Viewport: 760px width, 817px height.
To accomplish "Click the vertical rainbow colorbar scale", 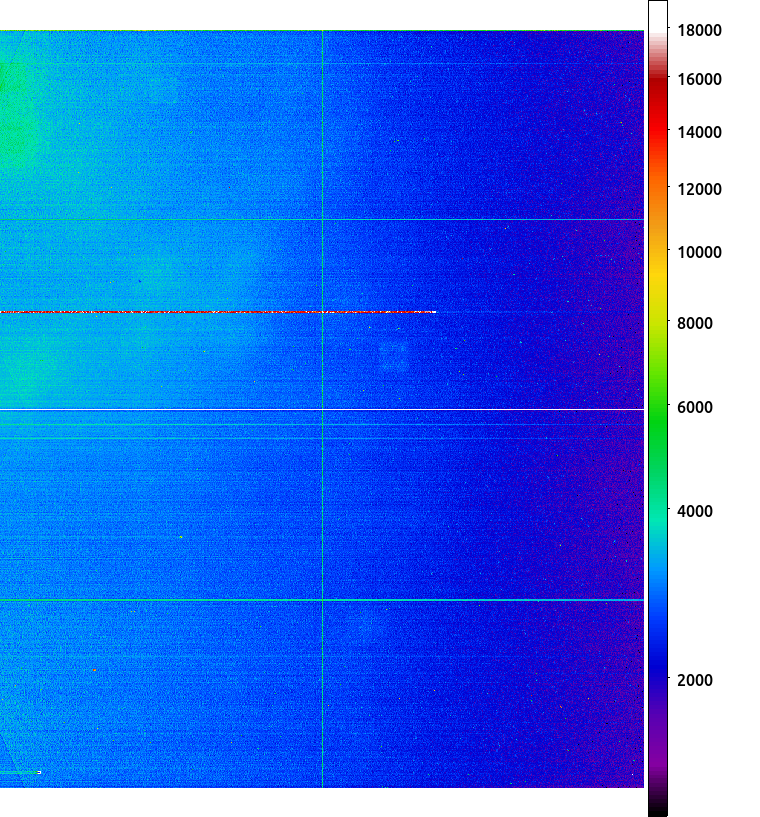I will pyautogui.click(x=658, y=408).
